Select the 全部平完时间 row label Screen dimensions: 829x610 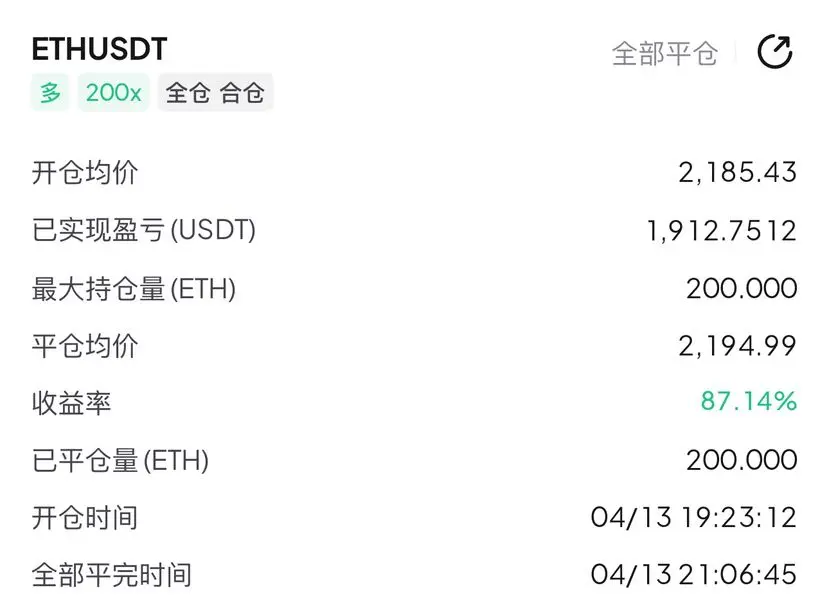click(112, 575)
